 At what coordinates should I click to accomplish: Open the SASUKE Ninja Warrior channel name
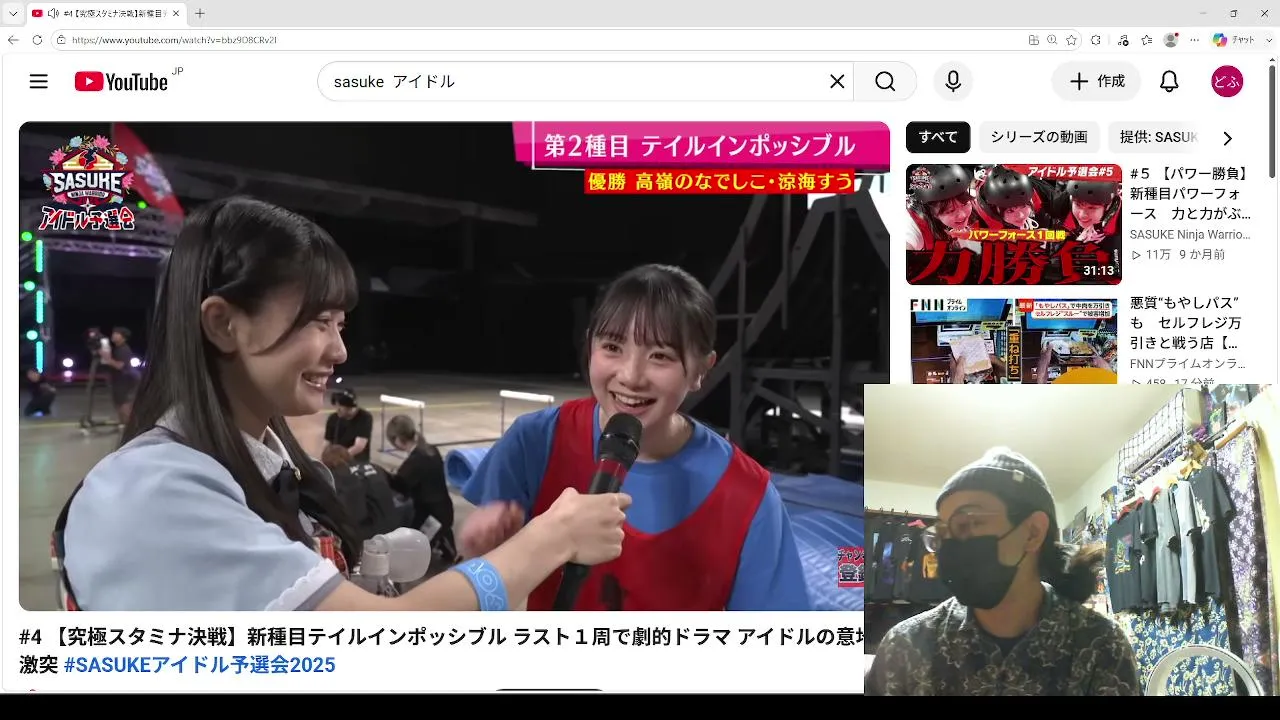point(1190,235)
